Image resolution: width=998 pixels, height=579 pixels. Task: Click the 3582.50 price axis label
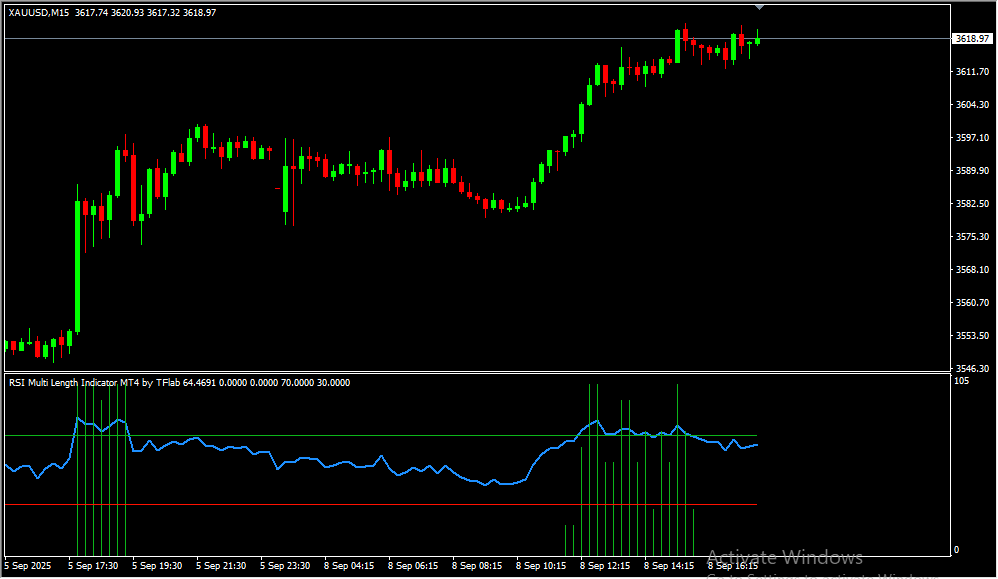(972, 204)
